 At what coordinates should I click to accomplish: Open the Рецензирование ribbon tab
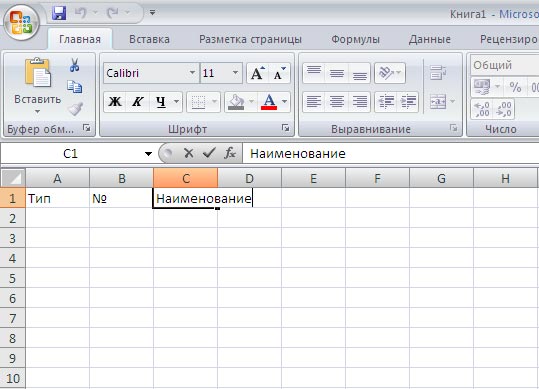[508, 39]
